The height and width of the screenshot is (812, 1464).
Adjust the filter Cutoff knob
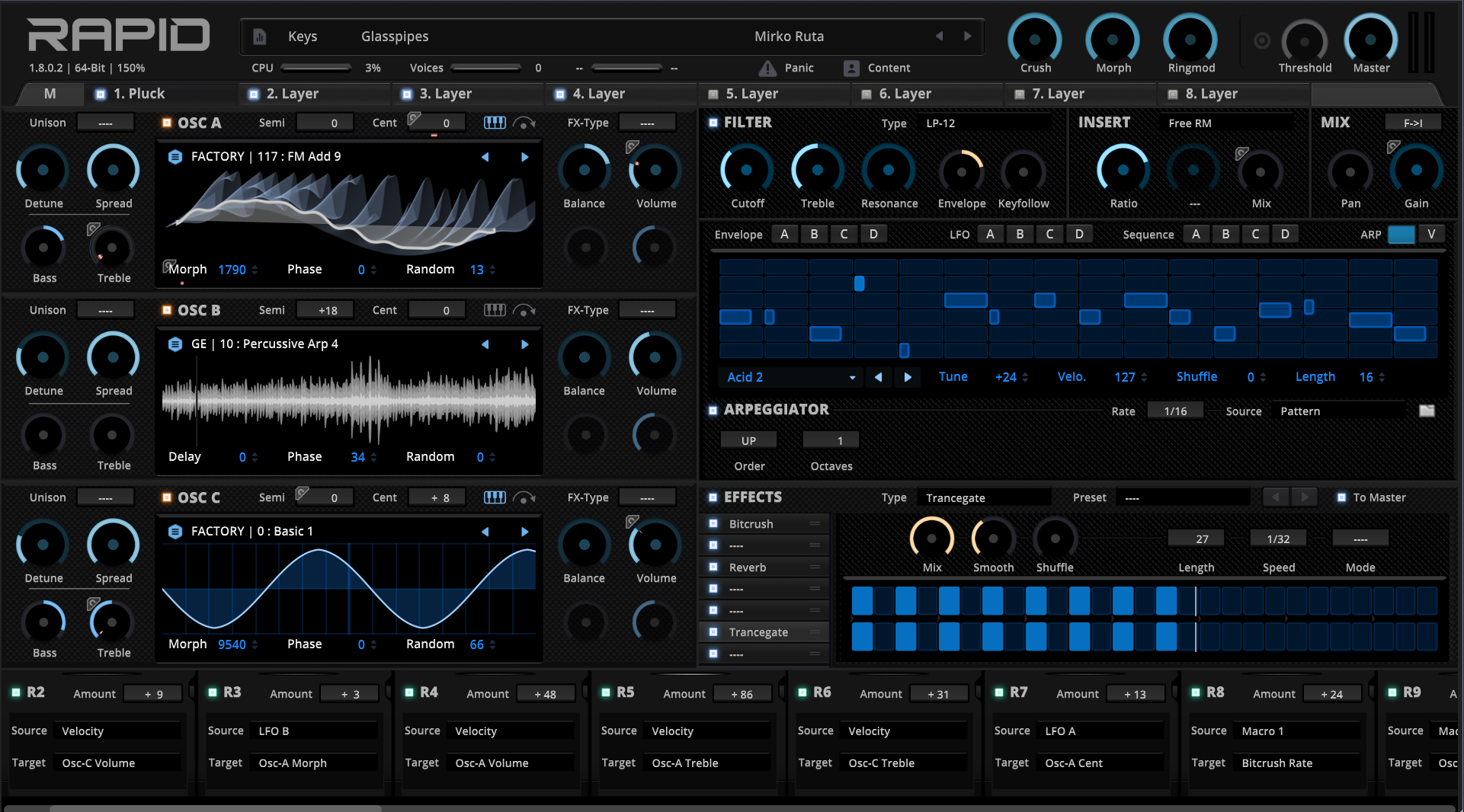(747, 170)
